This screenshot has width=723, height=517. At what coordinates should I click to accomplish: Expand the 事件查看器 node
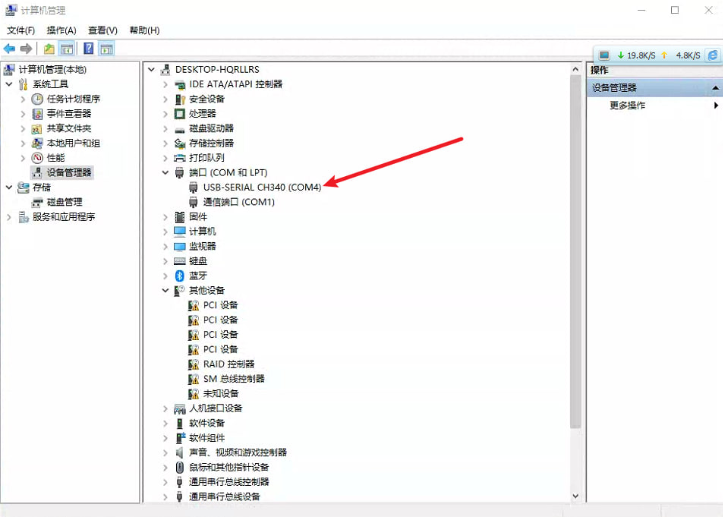23,113
